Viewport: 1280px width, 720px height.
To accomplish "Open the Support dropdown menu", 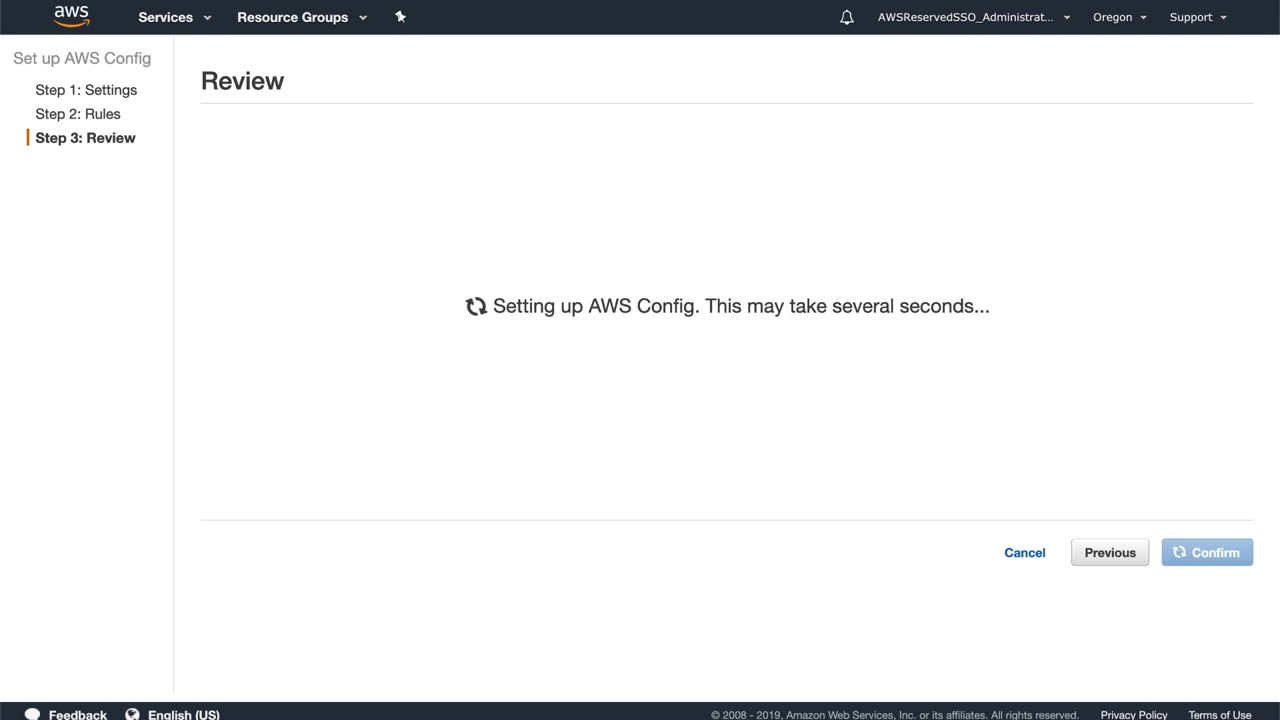I will pos(1198,17).
